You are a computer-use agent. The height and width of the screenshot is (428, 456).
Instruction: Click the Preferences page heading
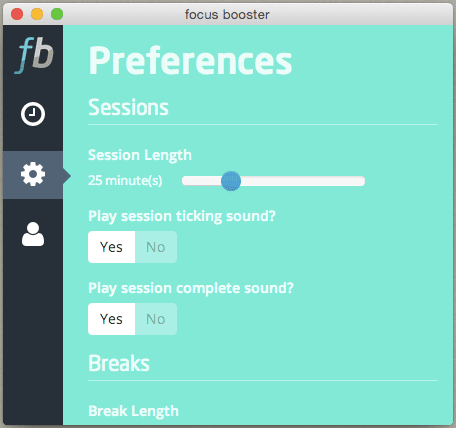pos(190,60)
